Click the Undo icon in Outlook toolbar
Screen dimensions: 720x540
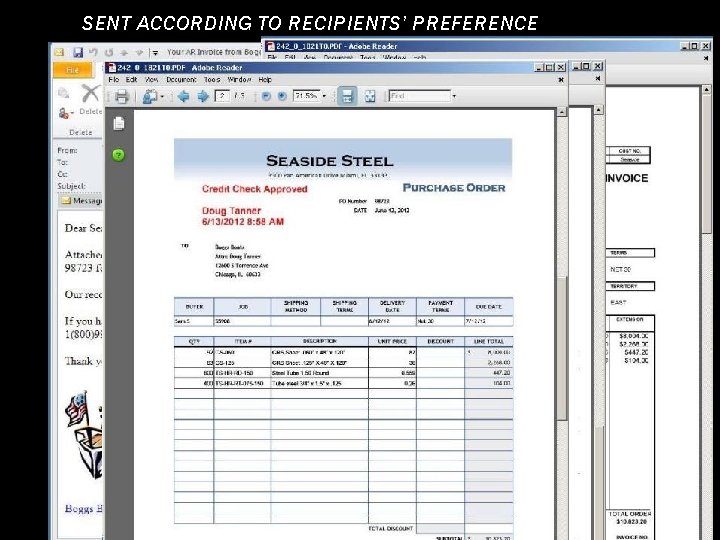[x=94, y=52]
